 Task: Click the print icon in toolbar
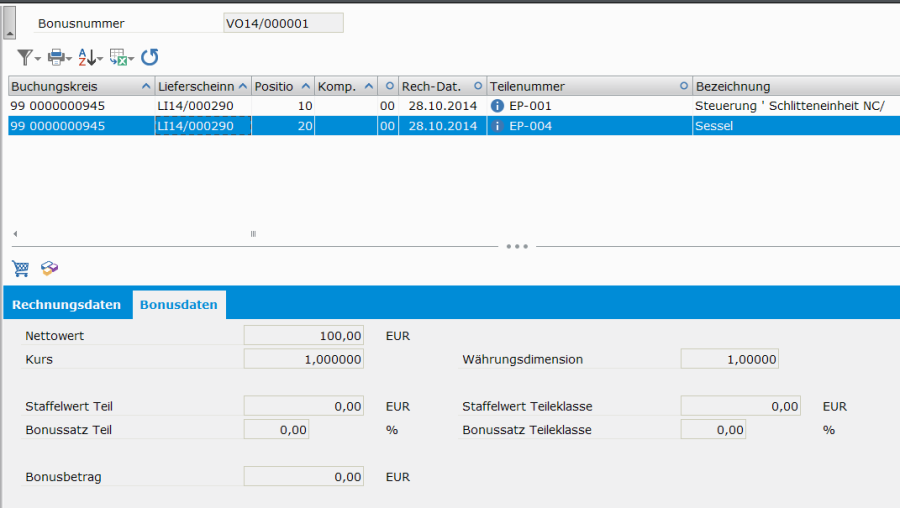point(57,57)
